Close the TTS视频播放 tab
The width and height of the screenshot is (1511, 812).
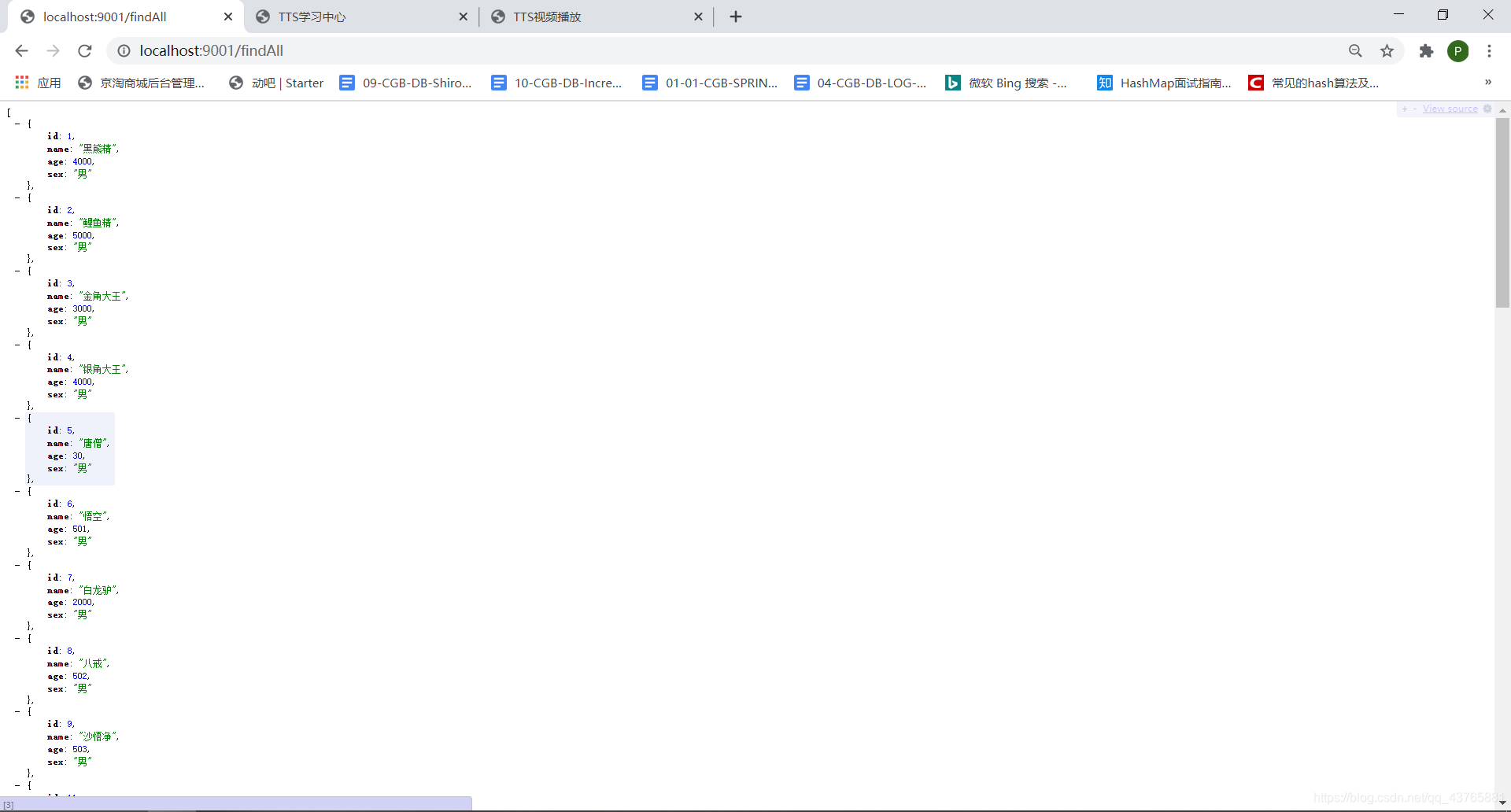click(698, 17)
